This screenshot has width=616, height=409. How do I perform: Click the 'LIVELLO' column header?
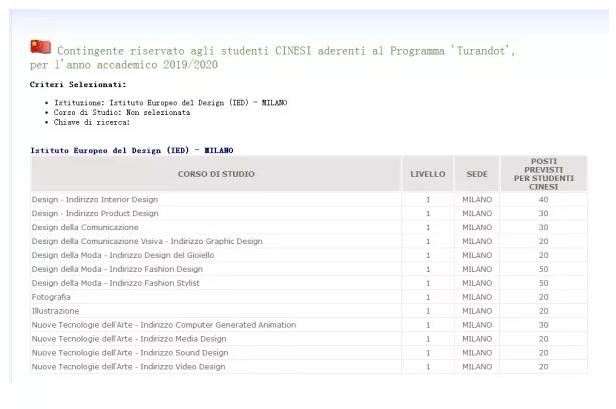(x=428, y=174)
